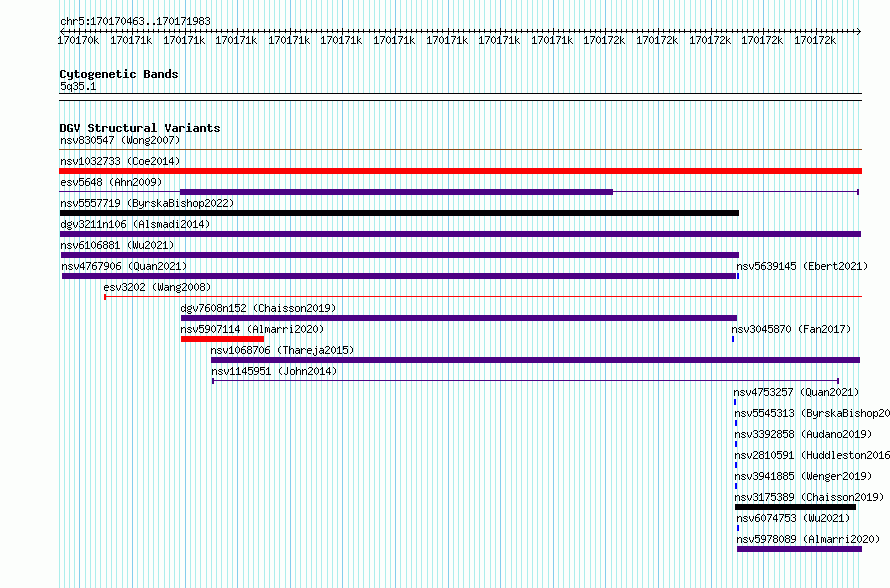Open the nsv1032733 (Coe2014) label

click(x=120, y=161)
